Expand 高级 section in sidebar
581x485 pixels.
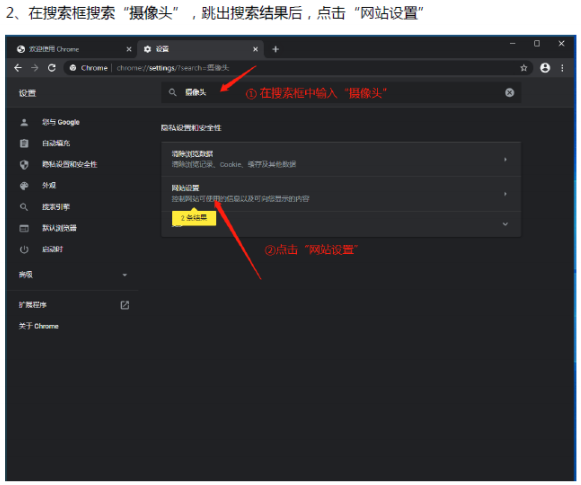tap(73, 275)
